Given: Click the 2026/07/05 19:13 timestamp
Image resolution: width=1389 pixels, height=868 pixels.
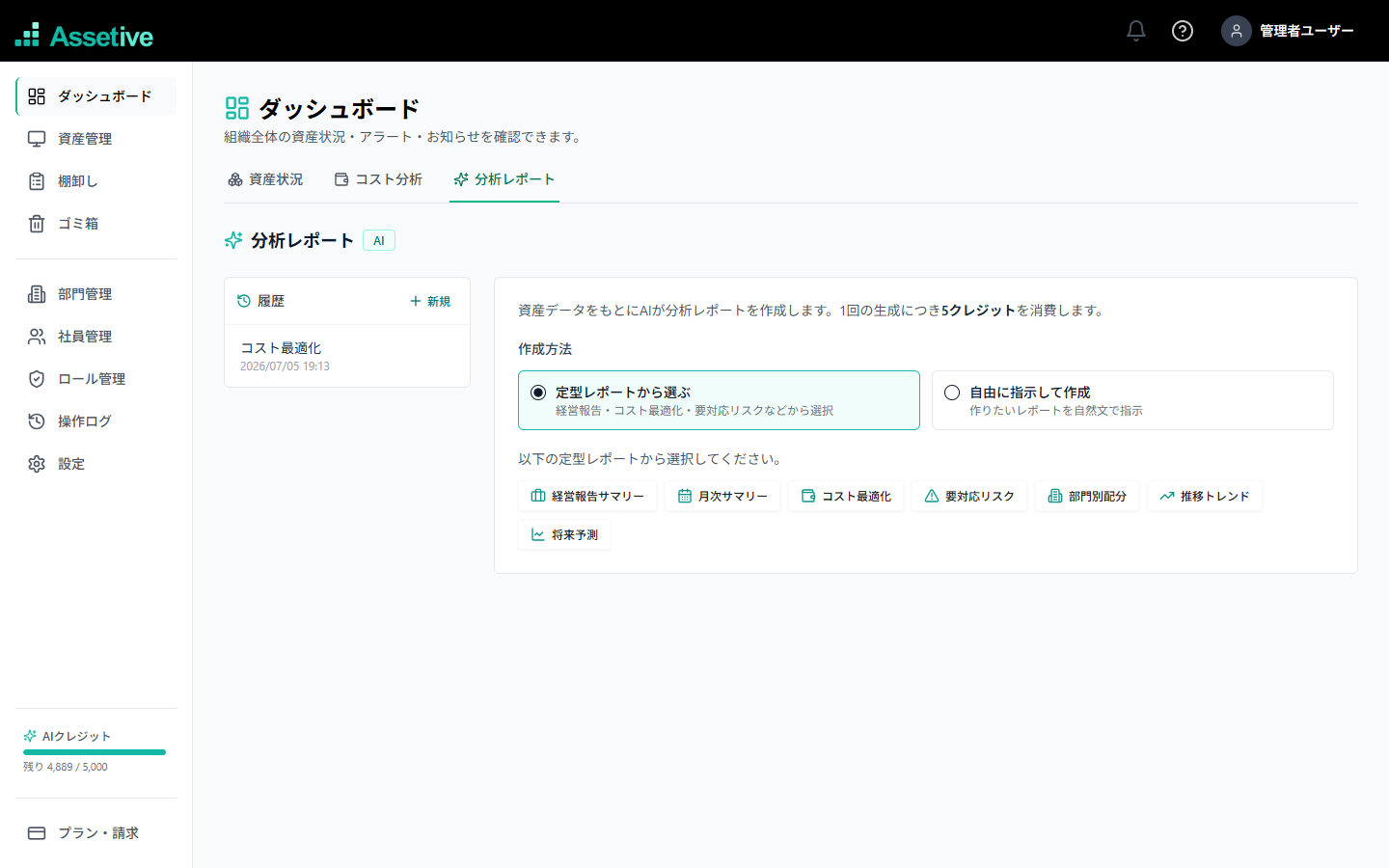Looking at the screenshot, I should click(x=285, y=366).
